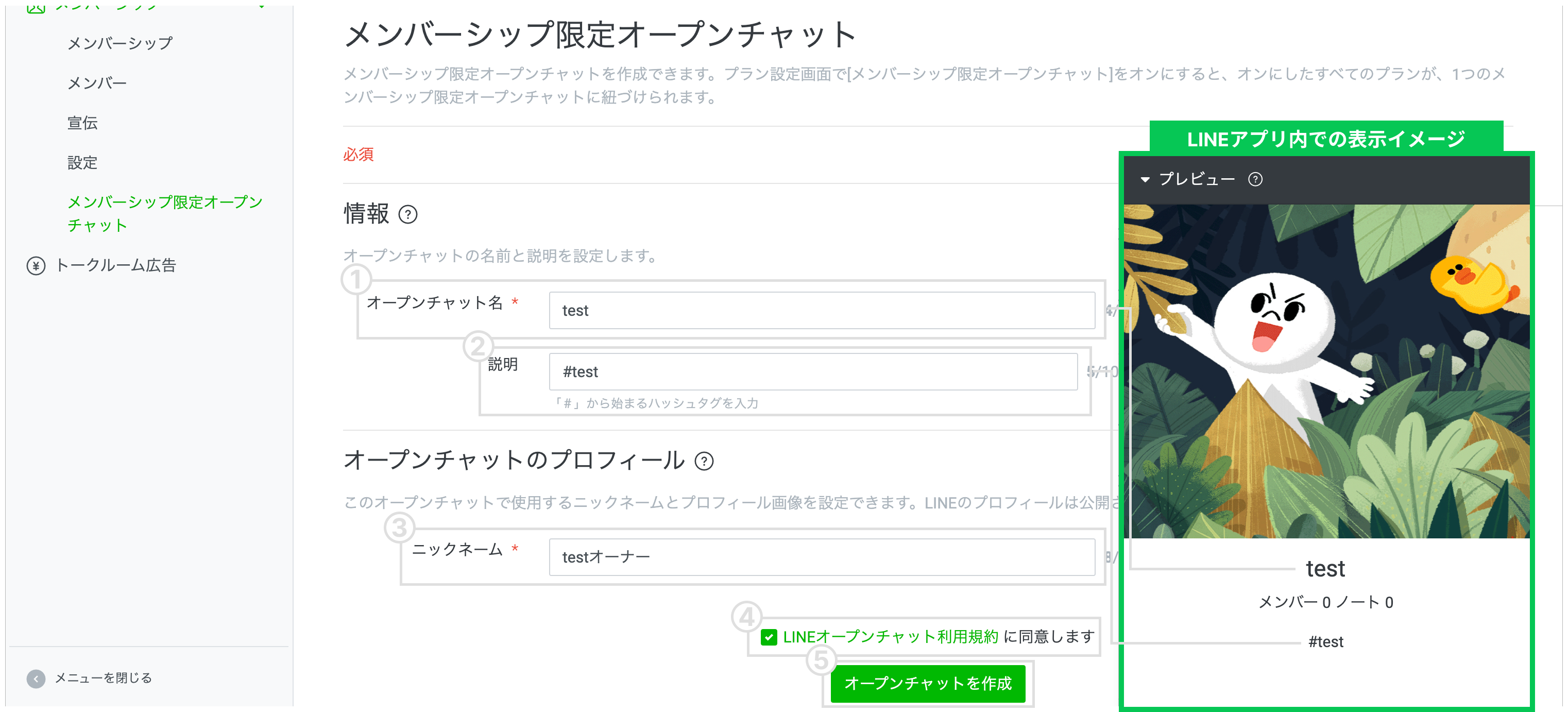Toggle the LINEオープンチャット利用規約 agreement checkbox
This screenshot has width=1568, height=712.
(x=769, y=637)
